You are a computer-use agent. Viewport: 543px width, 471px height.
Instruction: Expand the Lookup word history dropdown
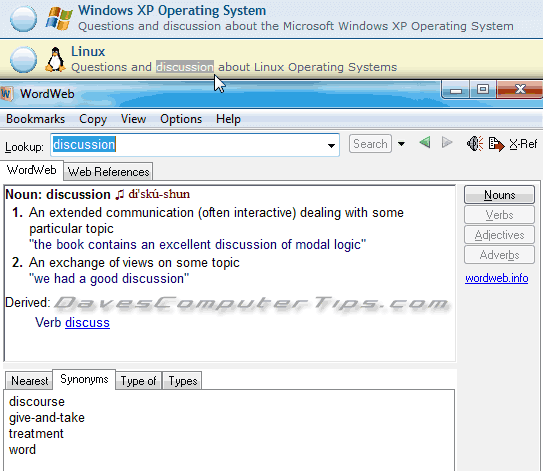point(331,145)
